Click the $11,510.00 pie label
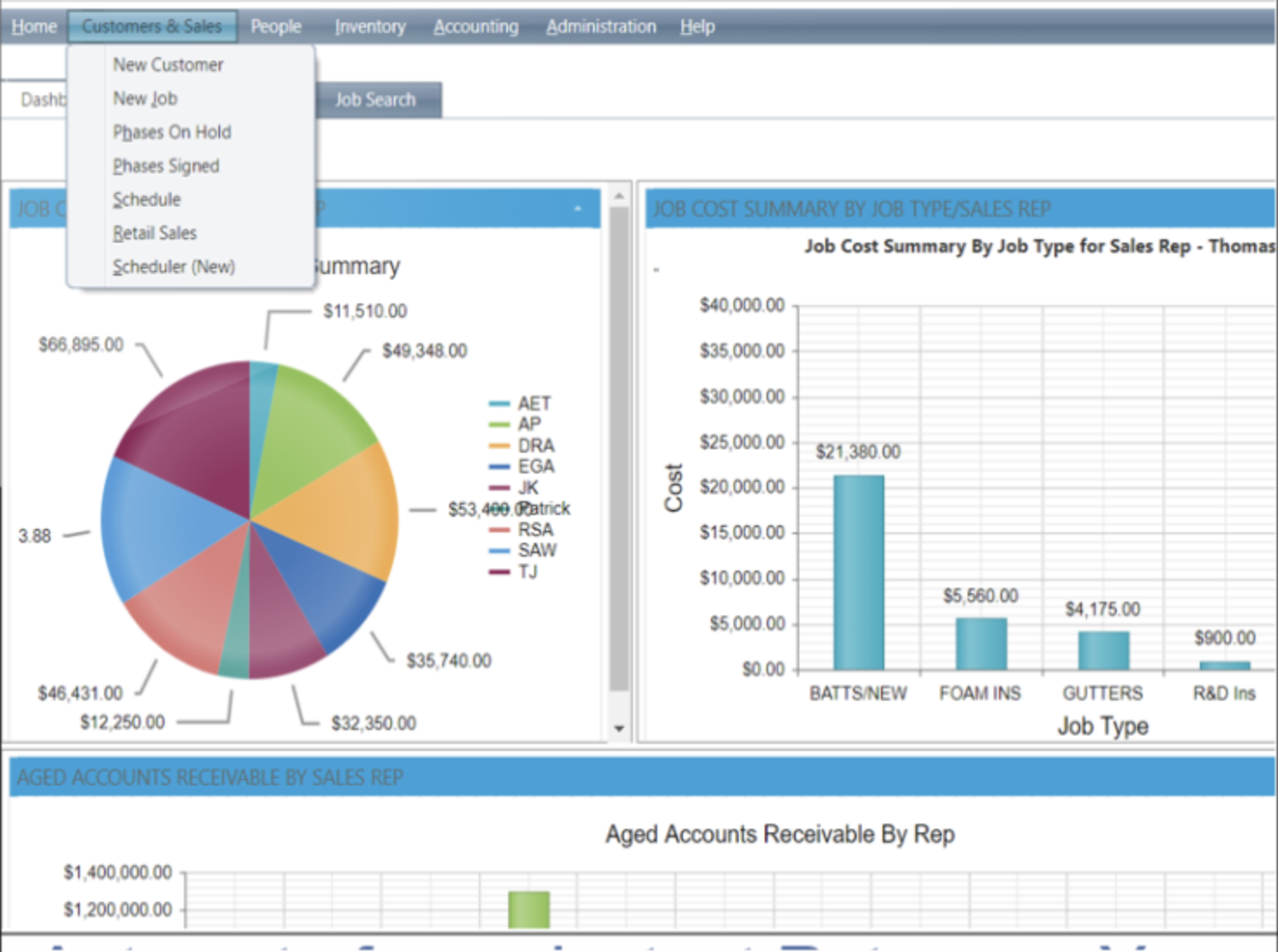The width and height of the screenshot is (1278, 952). [365, 311]
